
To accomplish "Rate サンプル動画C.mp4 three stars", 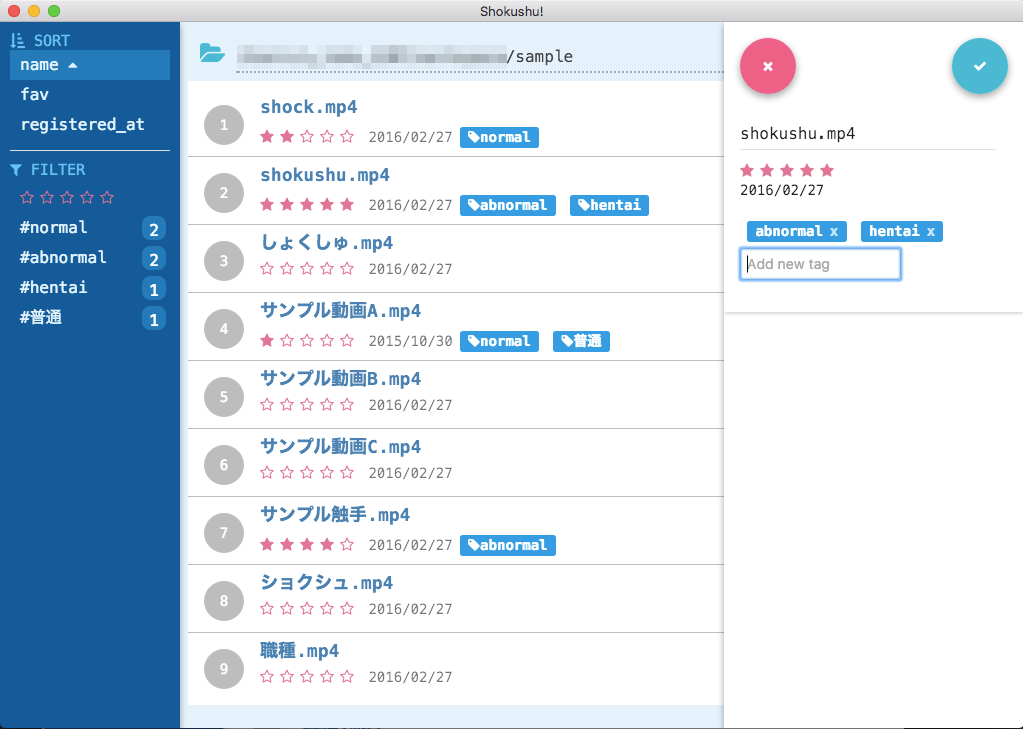I will (307, 472).
